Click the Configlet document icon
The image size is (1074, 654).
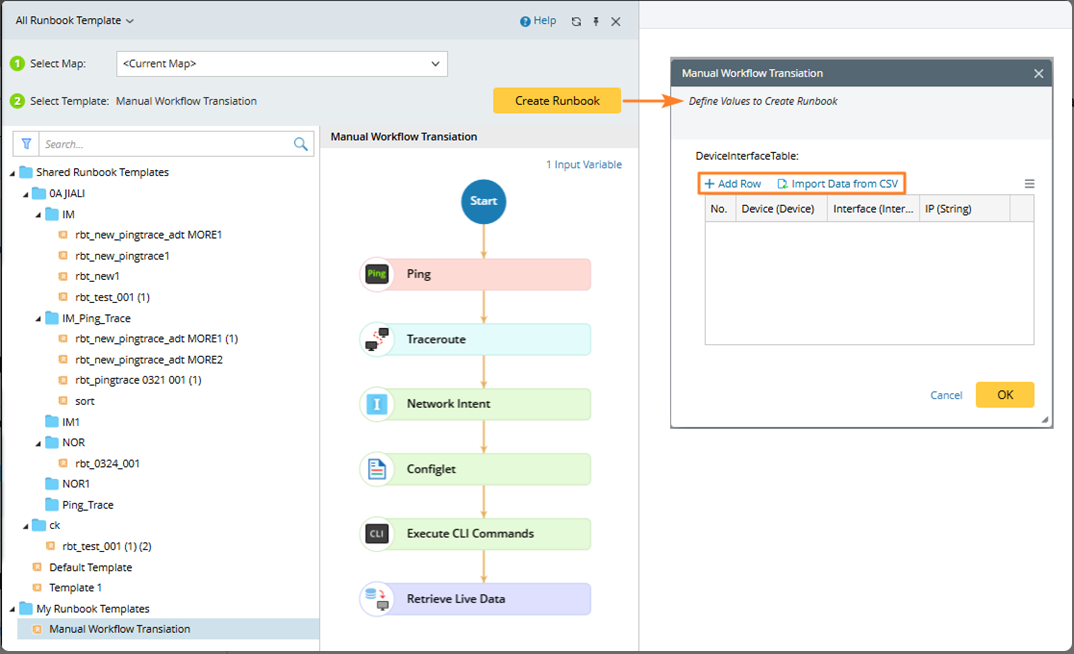click(376, 469)
